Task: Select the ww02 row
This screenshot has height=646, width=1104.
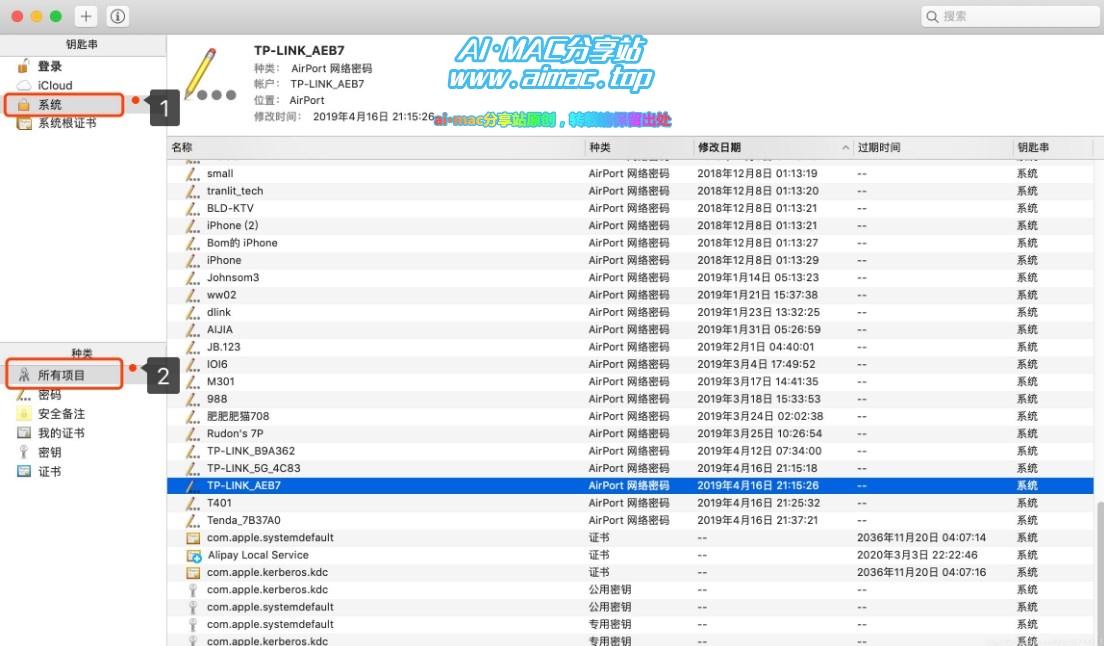Action: (x=630, y=295)
